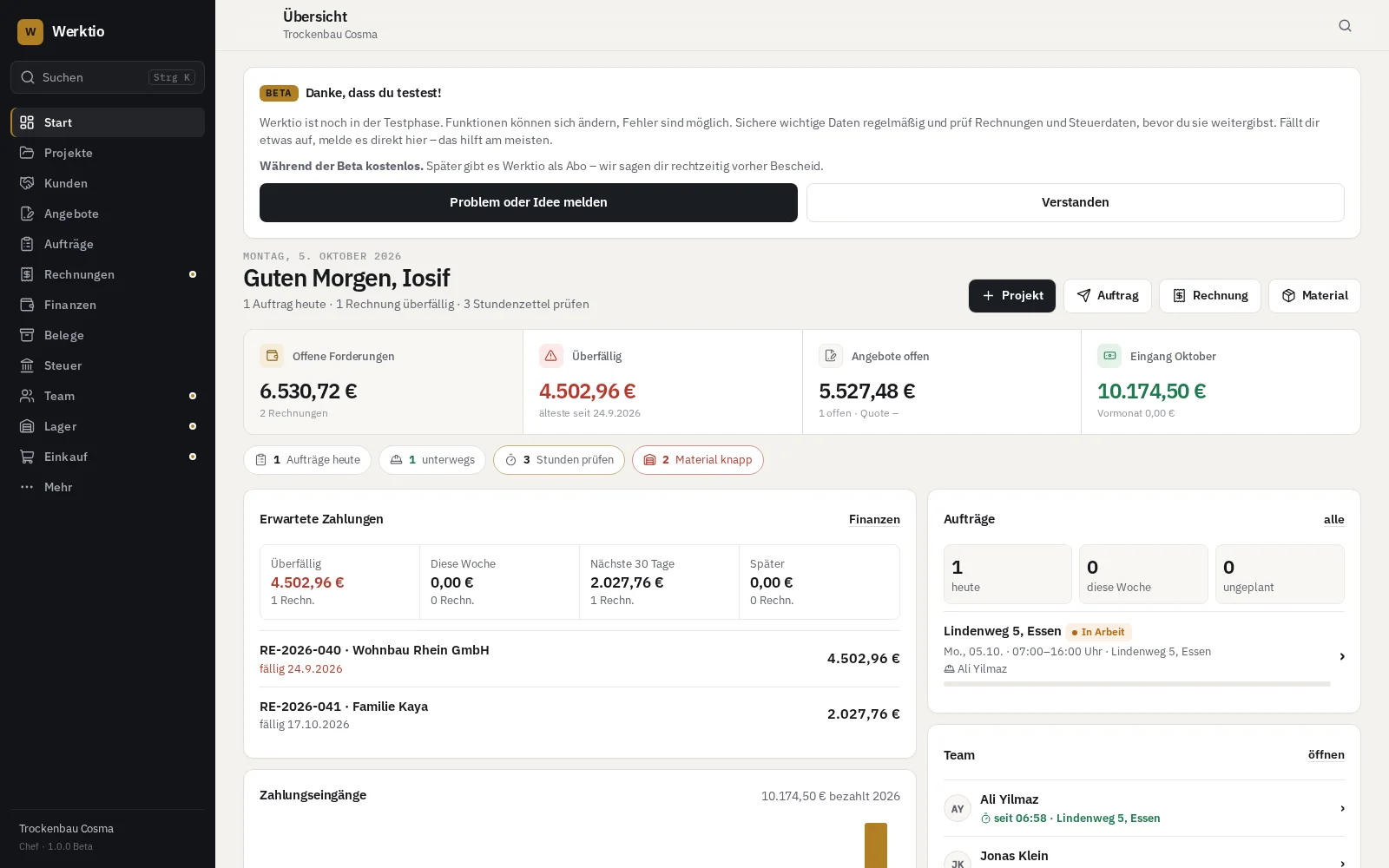This screenshot has height=868, width=1389.
Task: Click the Lindenweg order progress bar
Action: [x=1137, y=684]
